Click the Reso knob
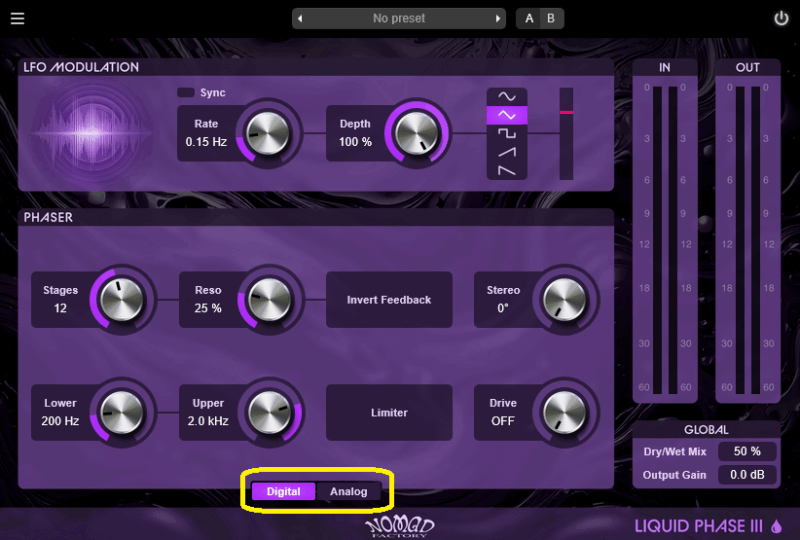This screenshot has height=540, width=800. pyautogui.click(x=269, y=300)
